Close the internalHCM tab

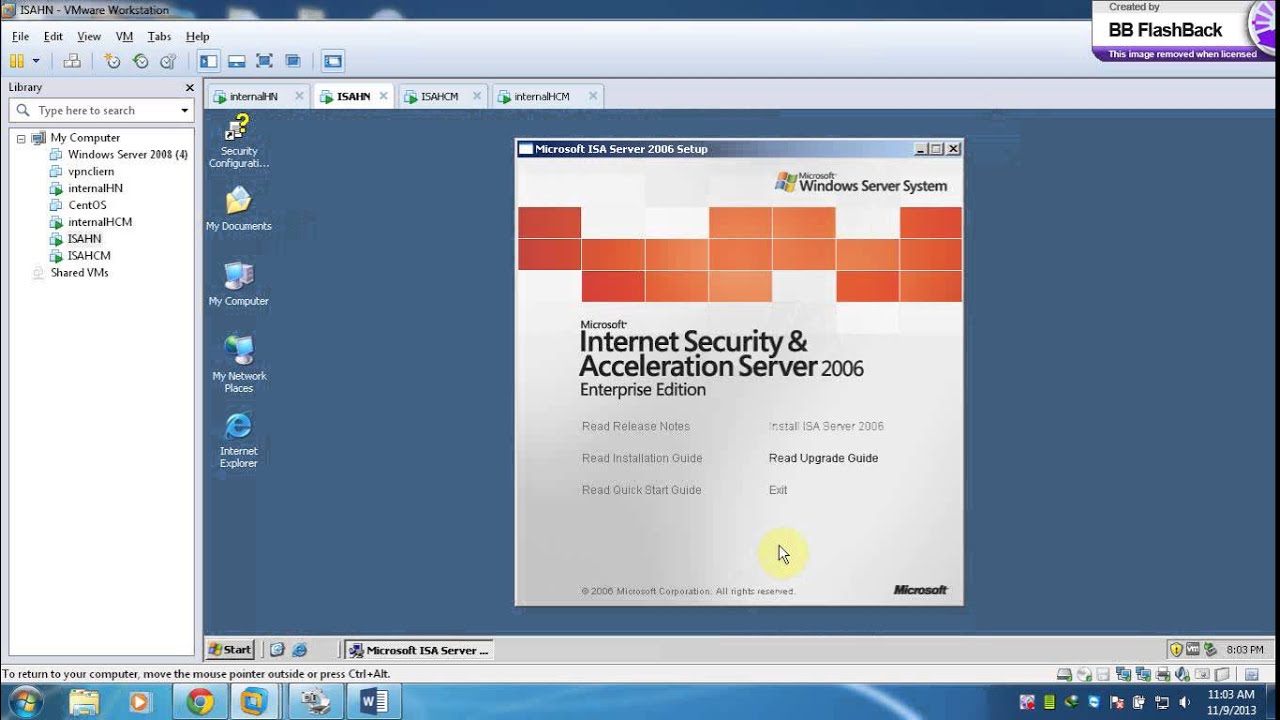pos(593,96)
